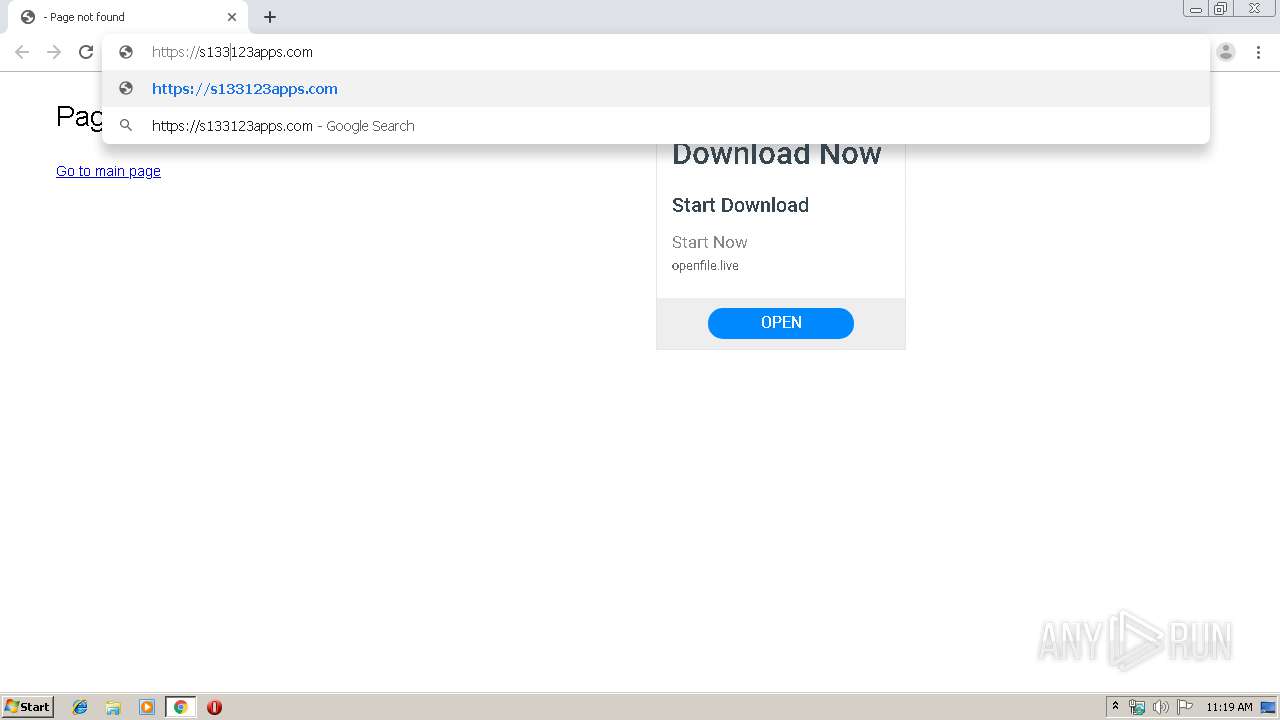Reload the current page

[x=86, y=52]
